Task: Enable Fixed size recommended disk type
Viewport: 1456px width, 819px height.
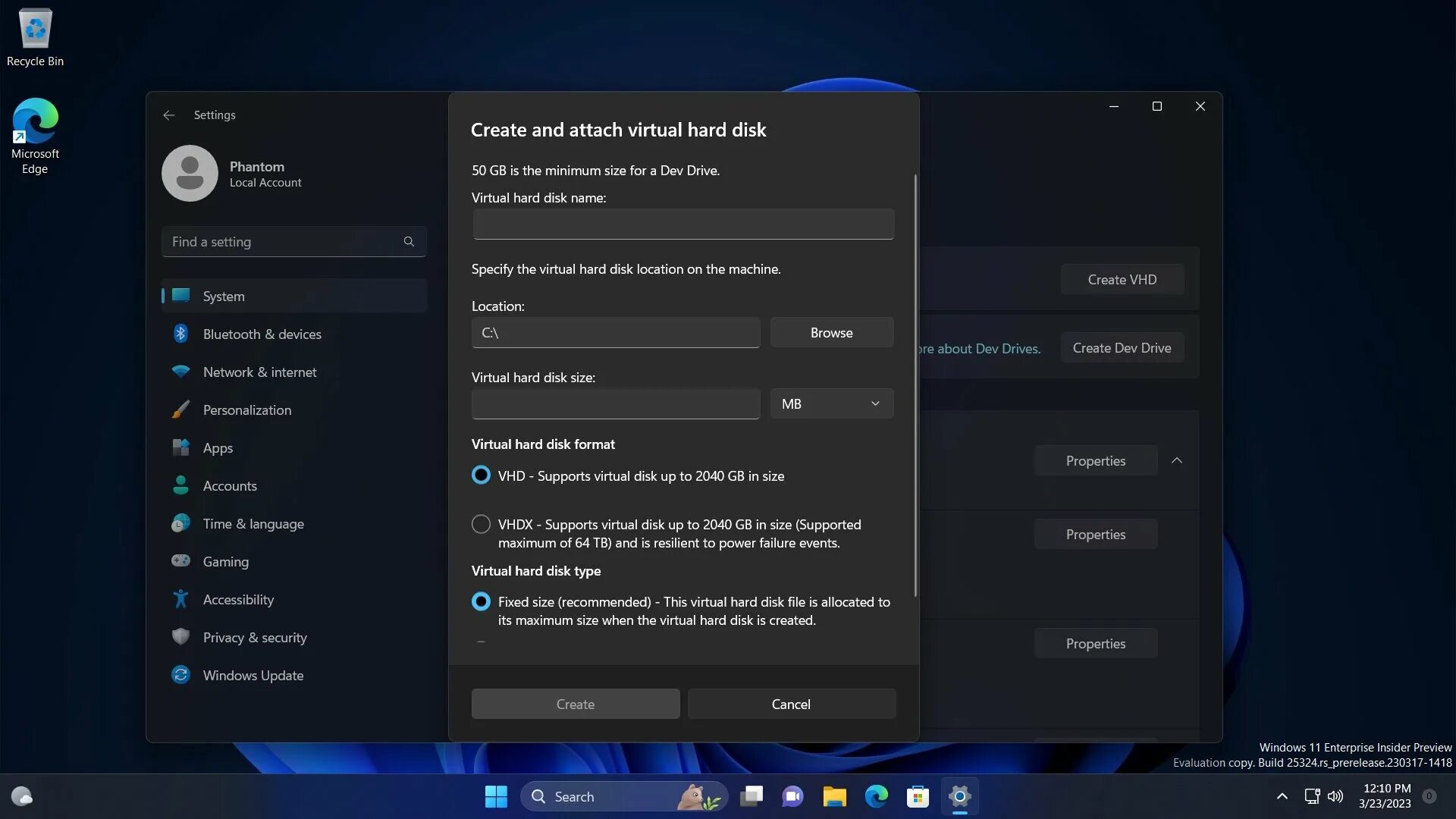Action: pos(481,601)
